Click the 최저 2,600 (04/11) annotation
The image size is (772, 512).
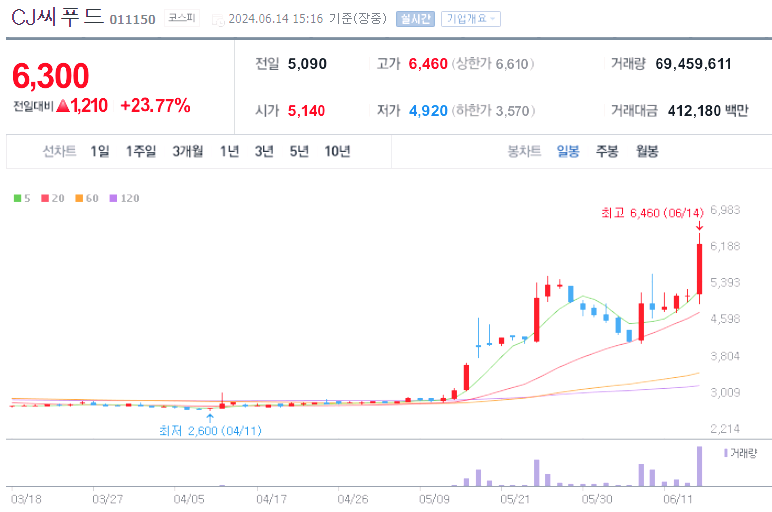pos(210,431)
